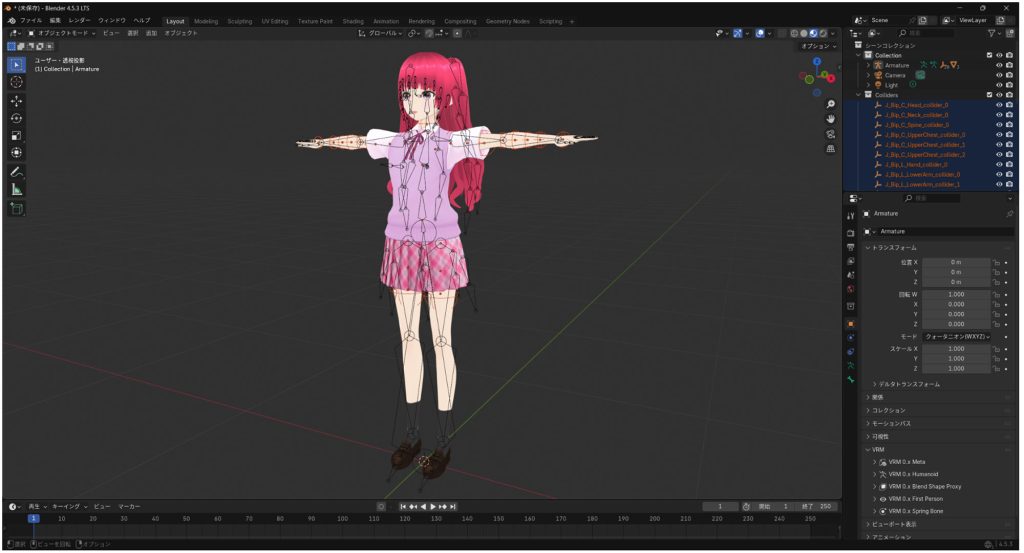Pick the 3D Cursor tool
The width and height of the screenshot is (1024, 553).
(16, 82)
